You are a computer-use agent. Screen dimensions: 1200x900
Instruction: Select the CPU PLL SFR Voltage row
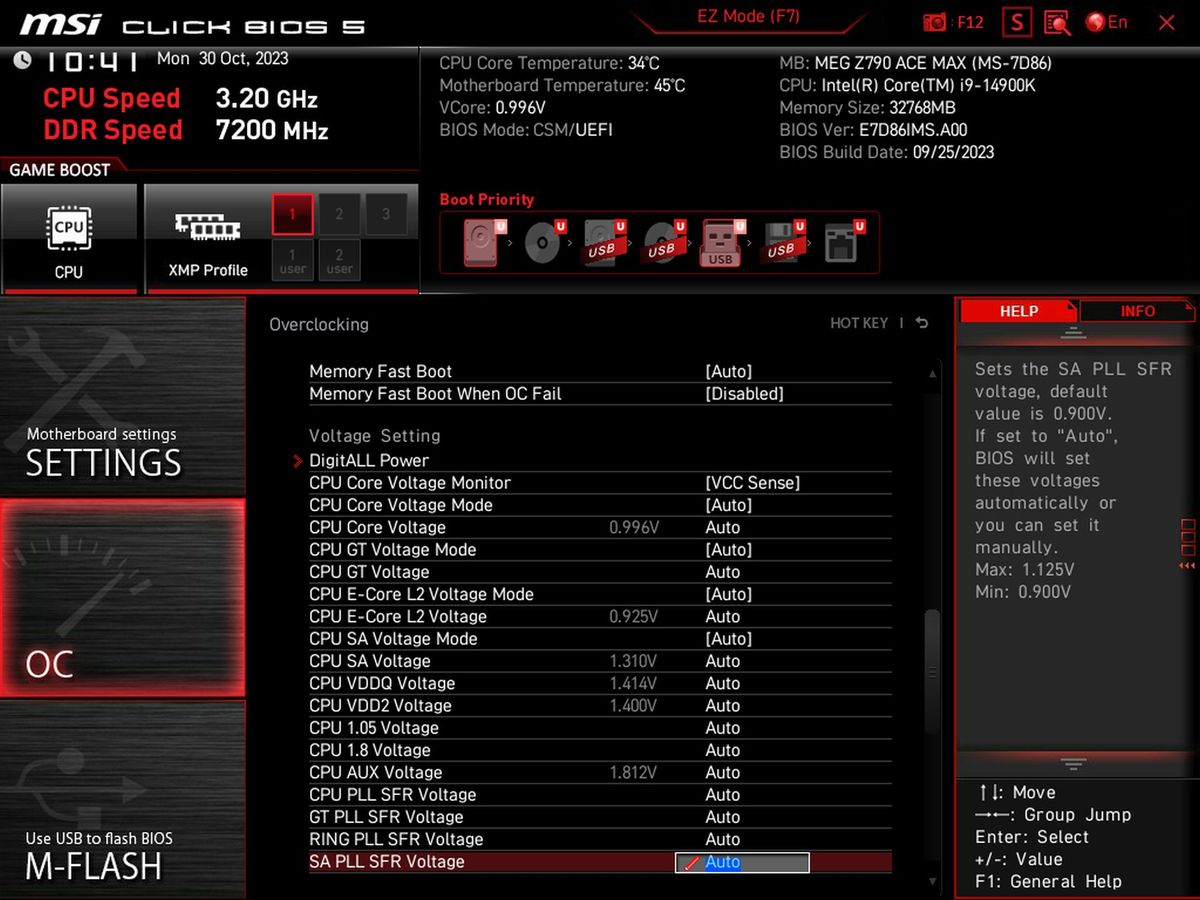pyautogui.click(x=600, y=794)
